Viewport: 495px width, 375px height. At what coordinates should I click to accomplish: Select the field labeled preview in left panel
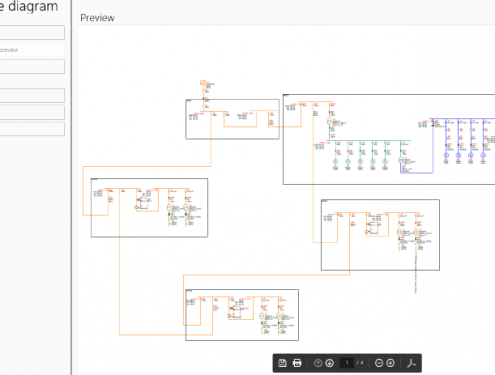pyautogui.click(x=32, y=50)
